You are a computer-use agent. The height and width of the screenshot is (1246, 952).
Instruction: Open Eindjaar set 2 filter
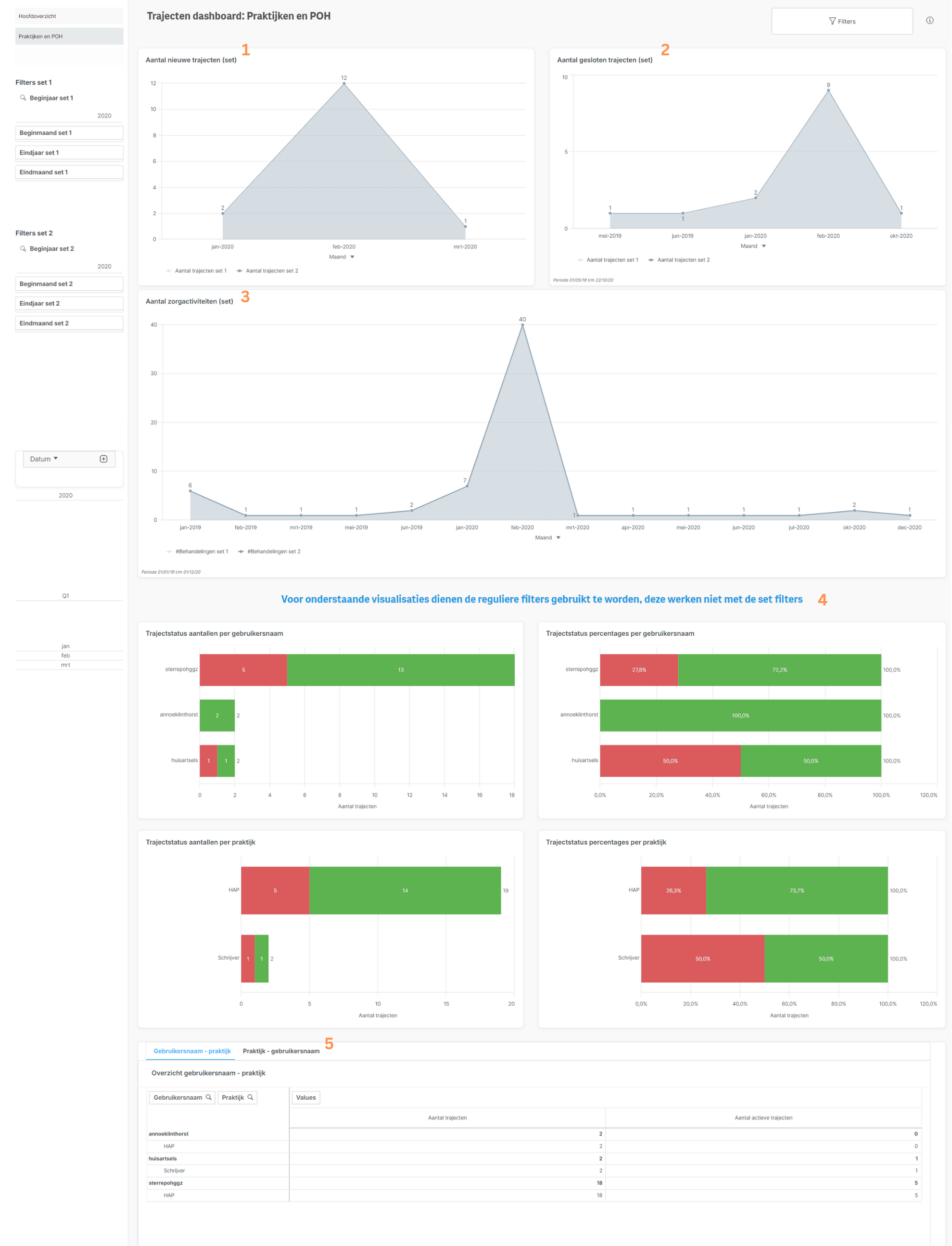click(69, 303)
